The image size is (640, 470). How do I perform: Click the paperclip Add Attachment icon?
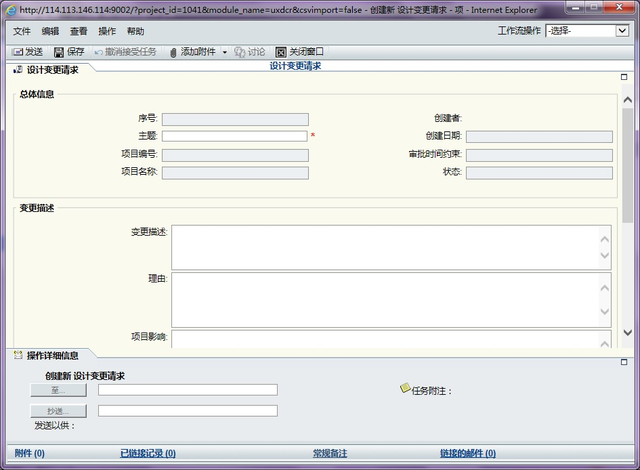coord(173,52)
